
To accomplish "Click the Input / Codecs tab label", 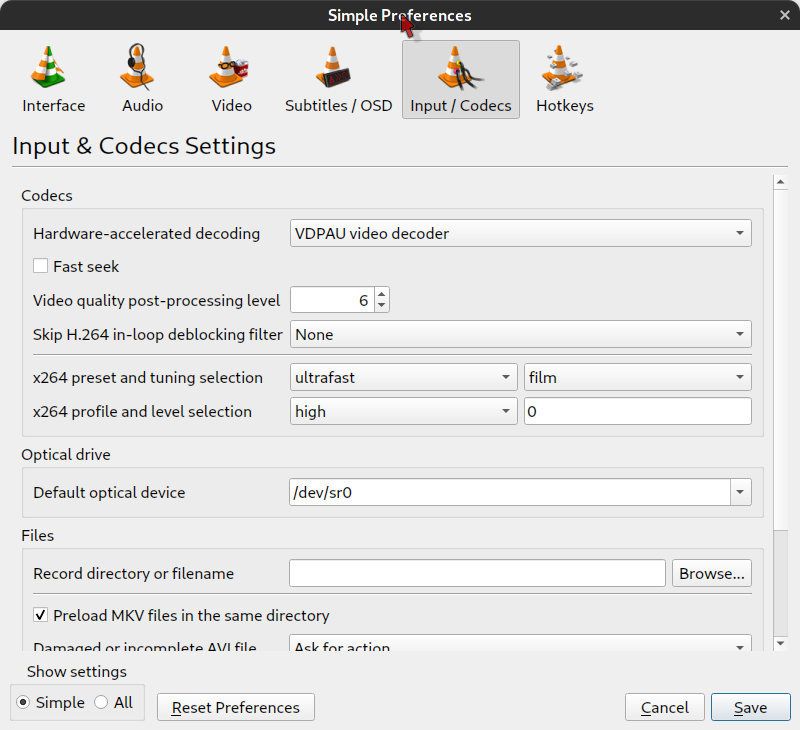I will (x=461, y=106).
